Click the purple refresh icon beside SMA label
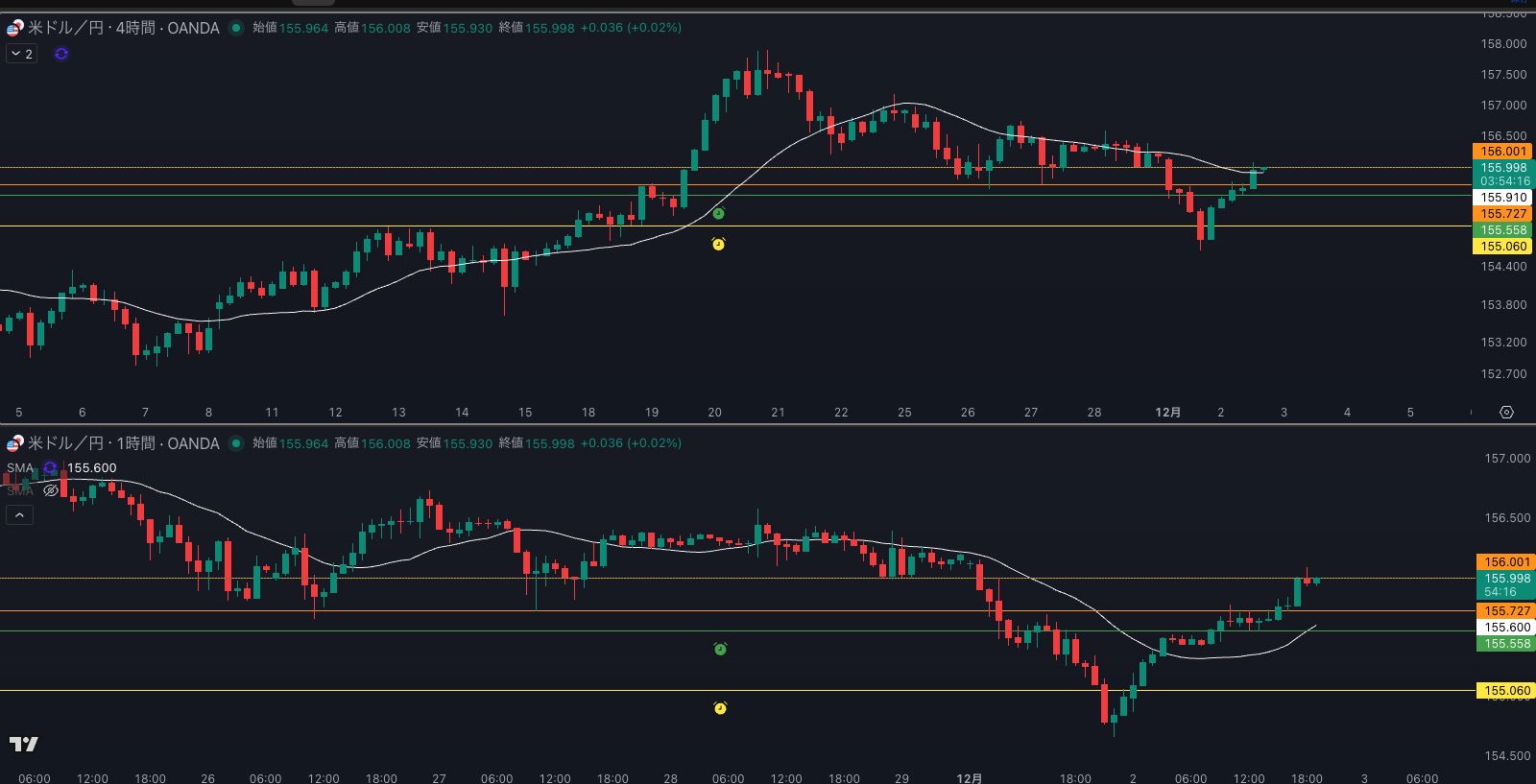 point(50,468)
